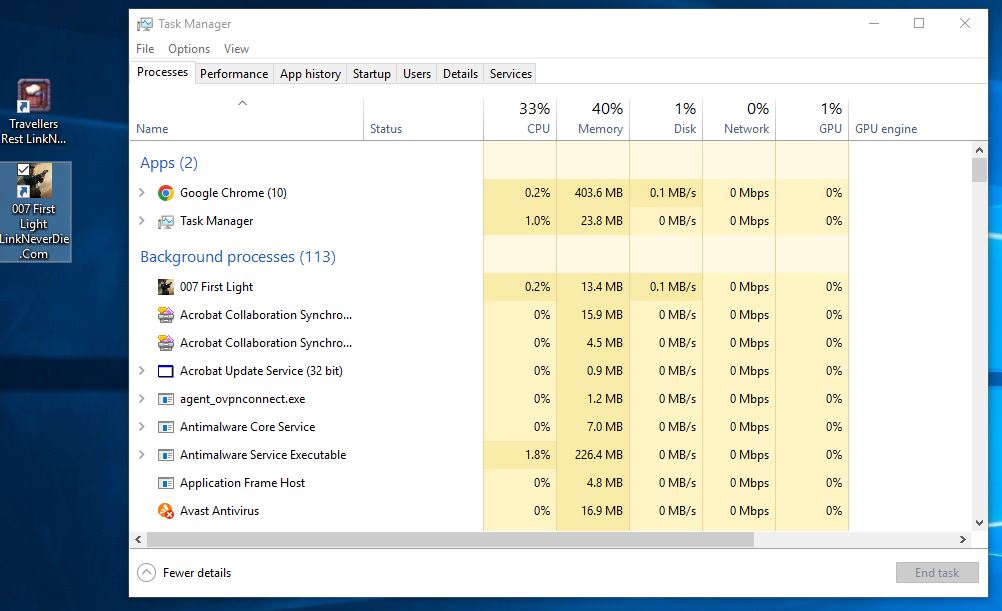Click the Application Frame Host icon
The image size is (1002, 611).
point(166,483)
